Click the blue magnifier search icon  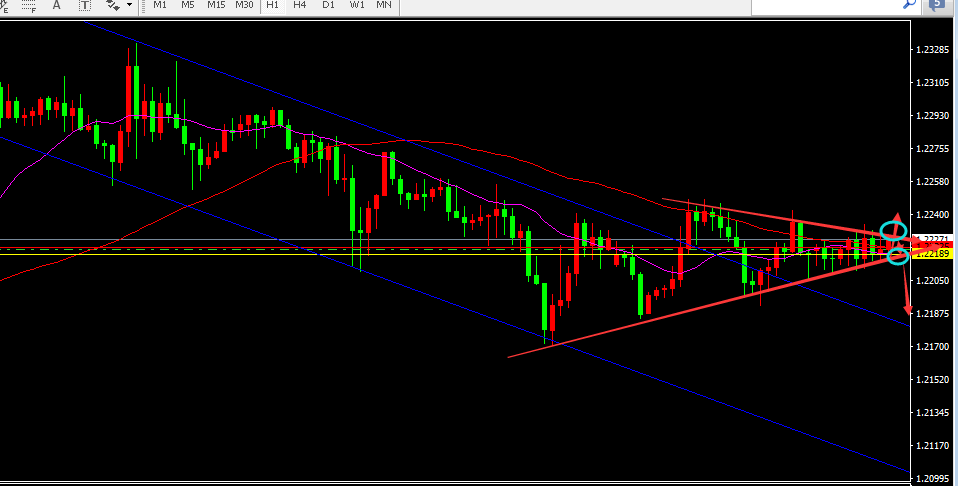click(x=909, y=5)
